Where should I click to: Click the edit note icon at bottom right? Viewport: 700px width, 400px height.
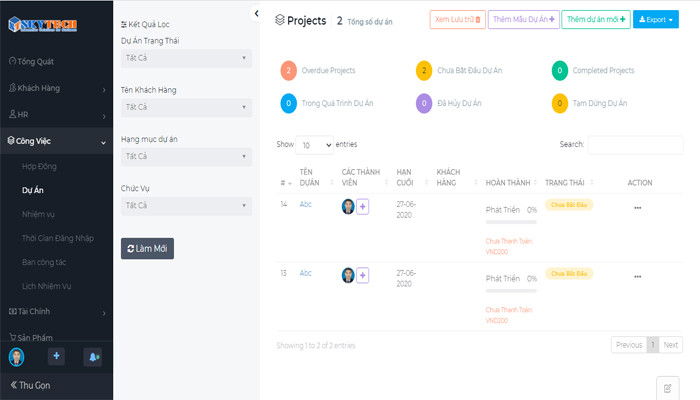point(667,388)
